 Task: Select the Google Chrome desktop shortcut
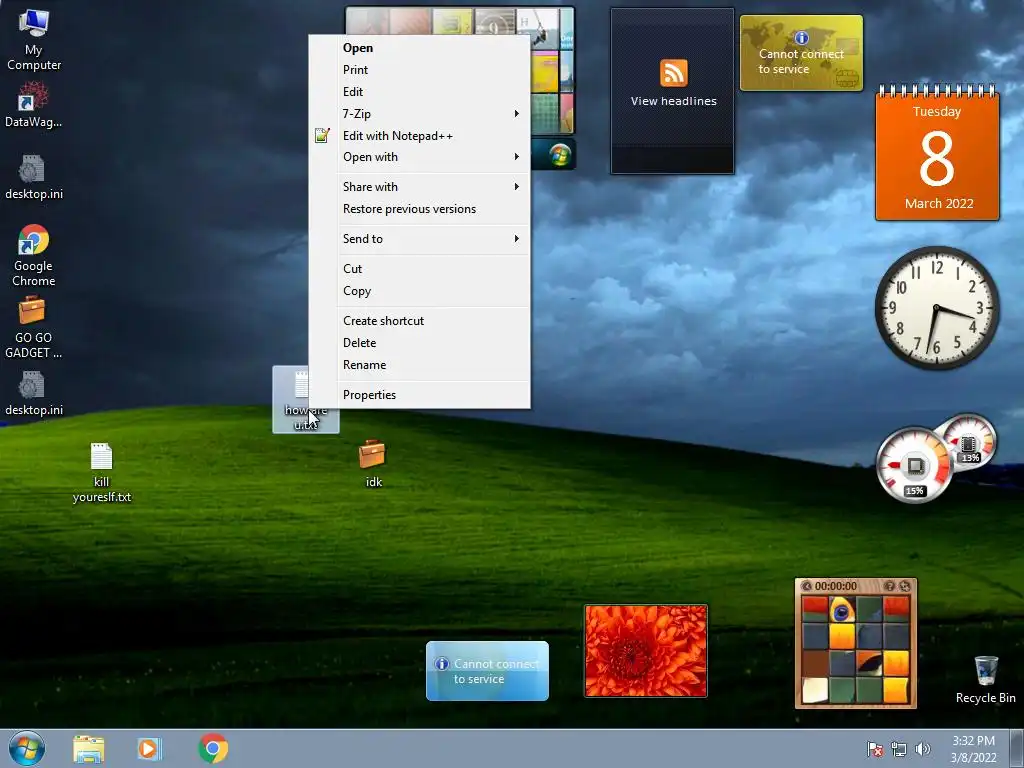(33, 255)
